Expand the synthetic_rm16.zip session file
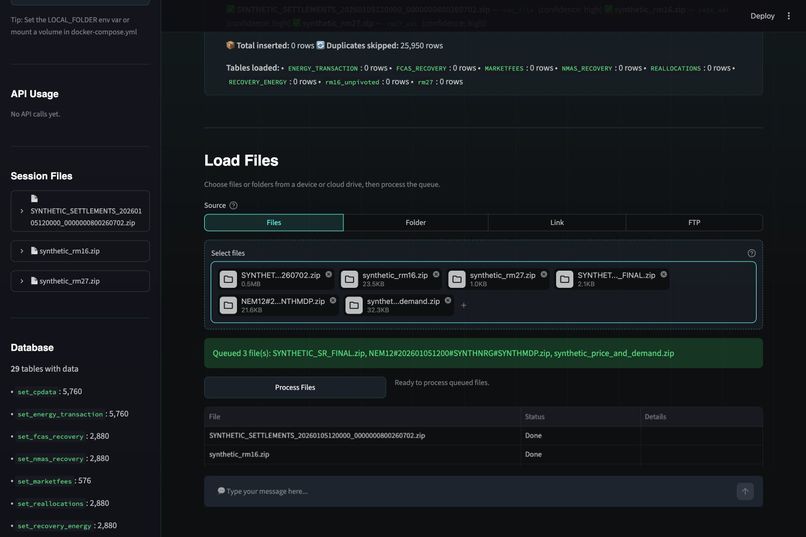 click(x=22, y=251)
